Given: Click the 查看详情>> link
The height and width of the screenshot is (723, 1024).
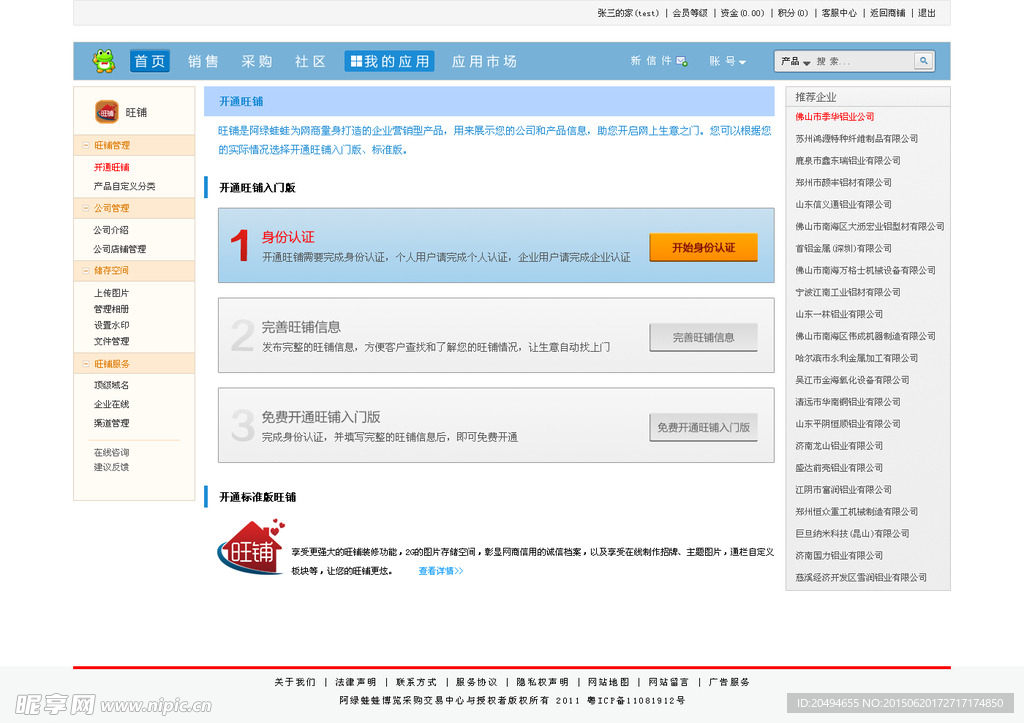Looking at the screenshot, I should [440, 571].
